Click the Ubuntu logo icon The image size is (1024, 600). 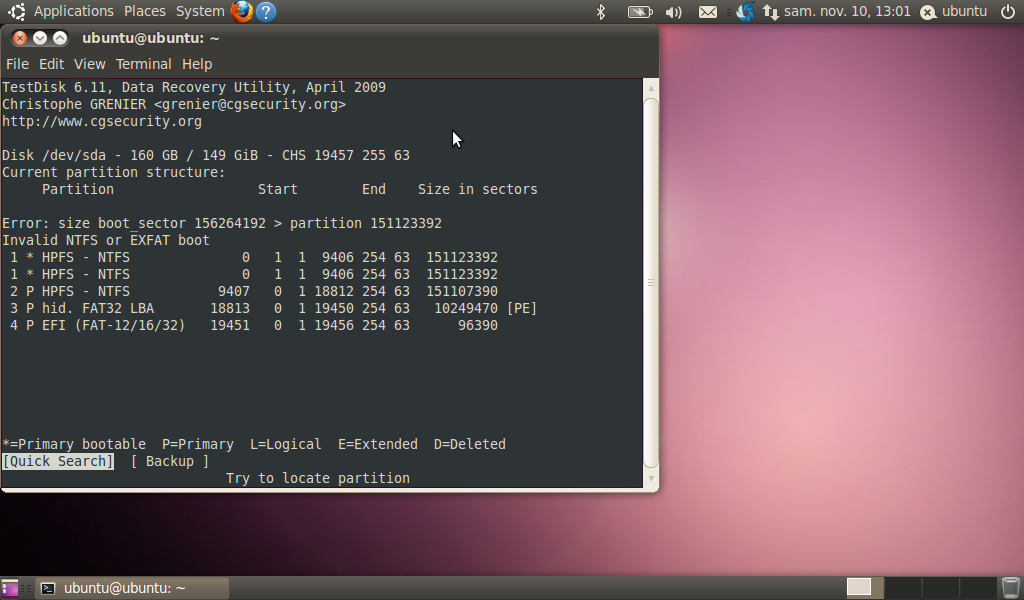(16, 11)
